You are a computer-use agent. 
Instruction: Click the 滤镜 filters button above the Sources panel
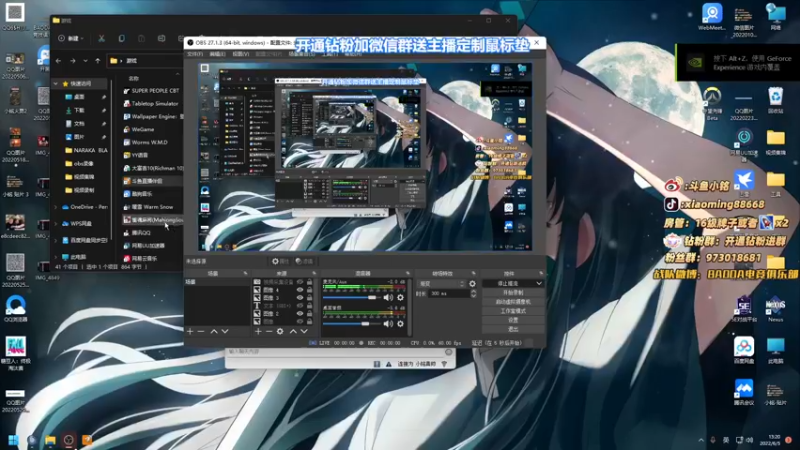pyautogui.click(x=304, y=261)
